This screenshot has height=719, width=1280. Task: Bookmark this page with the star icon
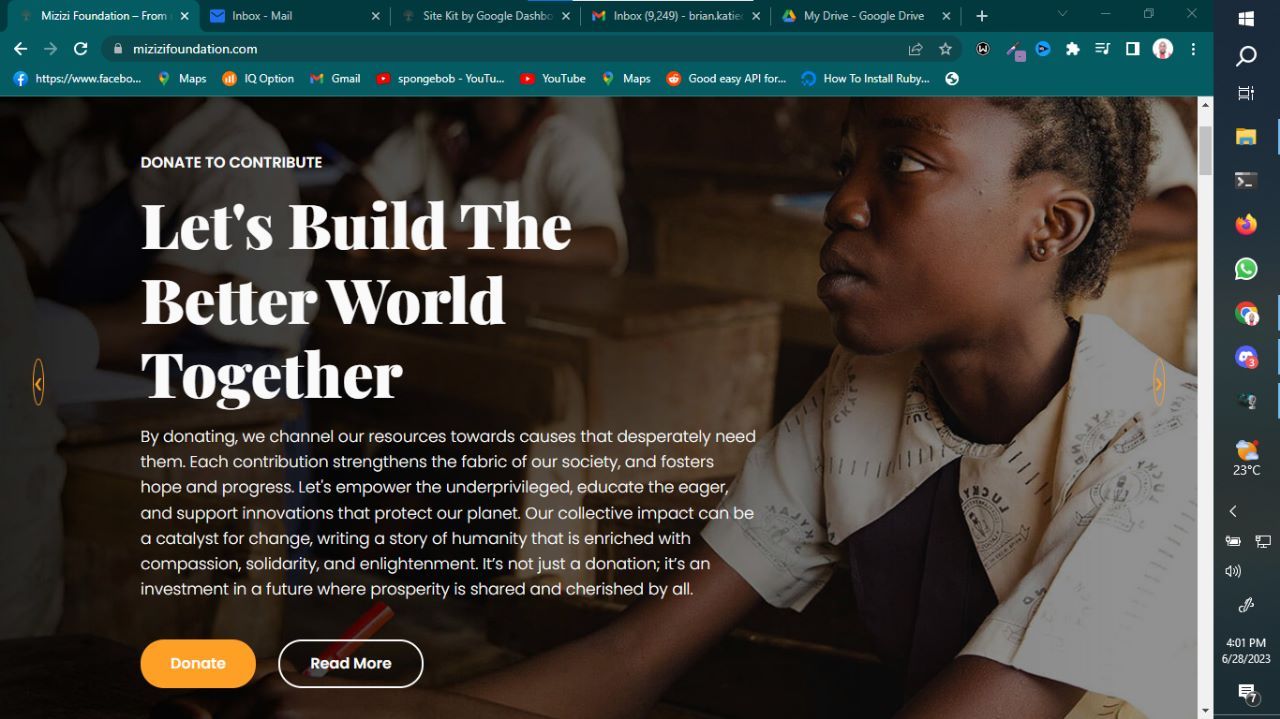coord(945,49)
